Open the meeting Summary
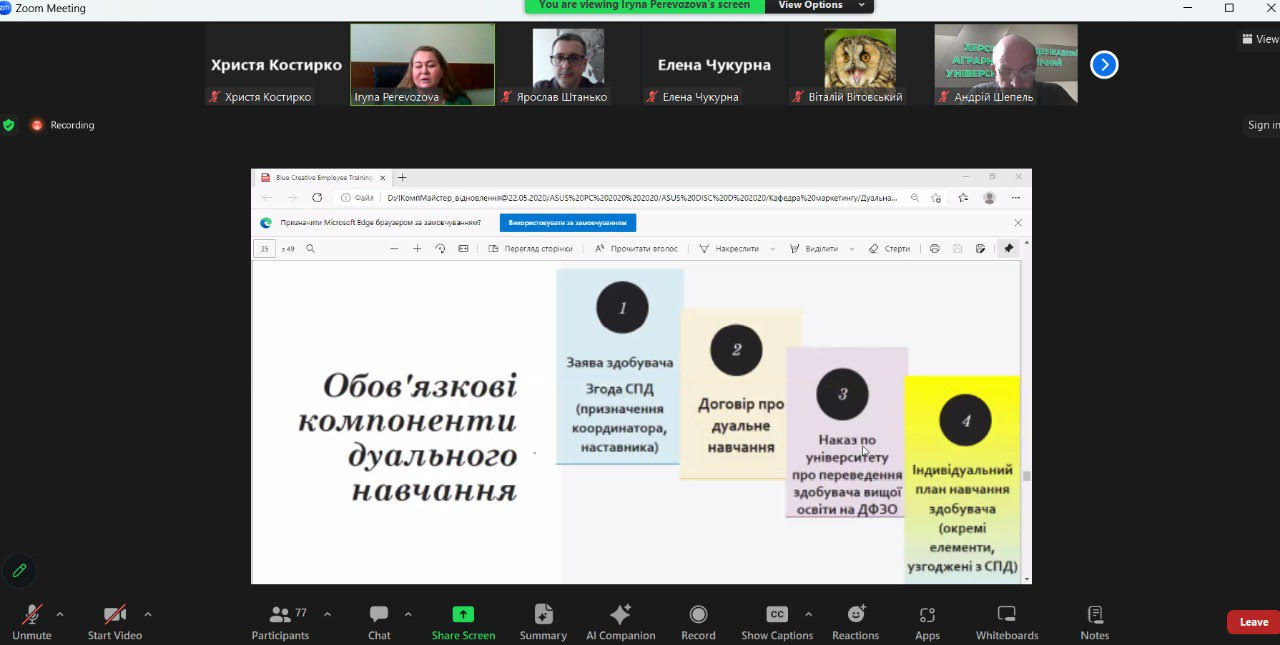The height and width of the screenshot is (645, 1280). [543, 621]
